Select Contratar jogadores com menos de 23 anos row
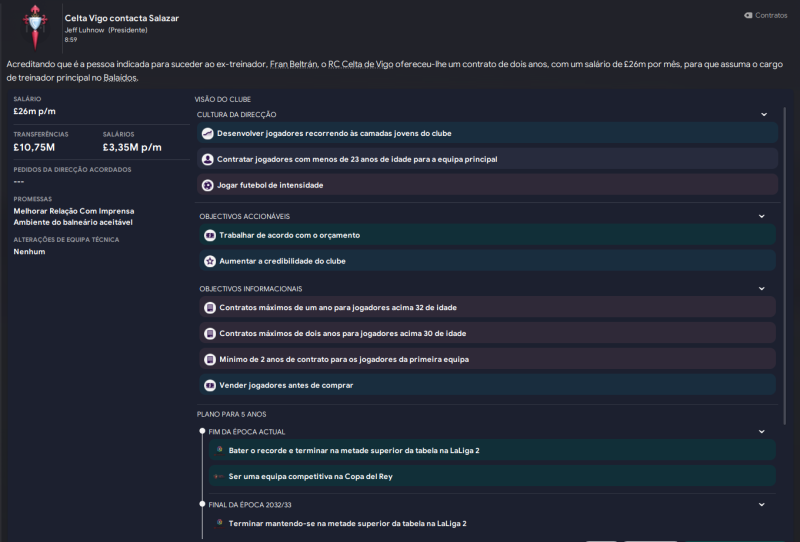This screenshot has width=800, height=542. pos(487,159)
